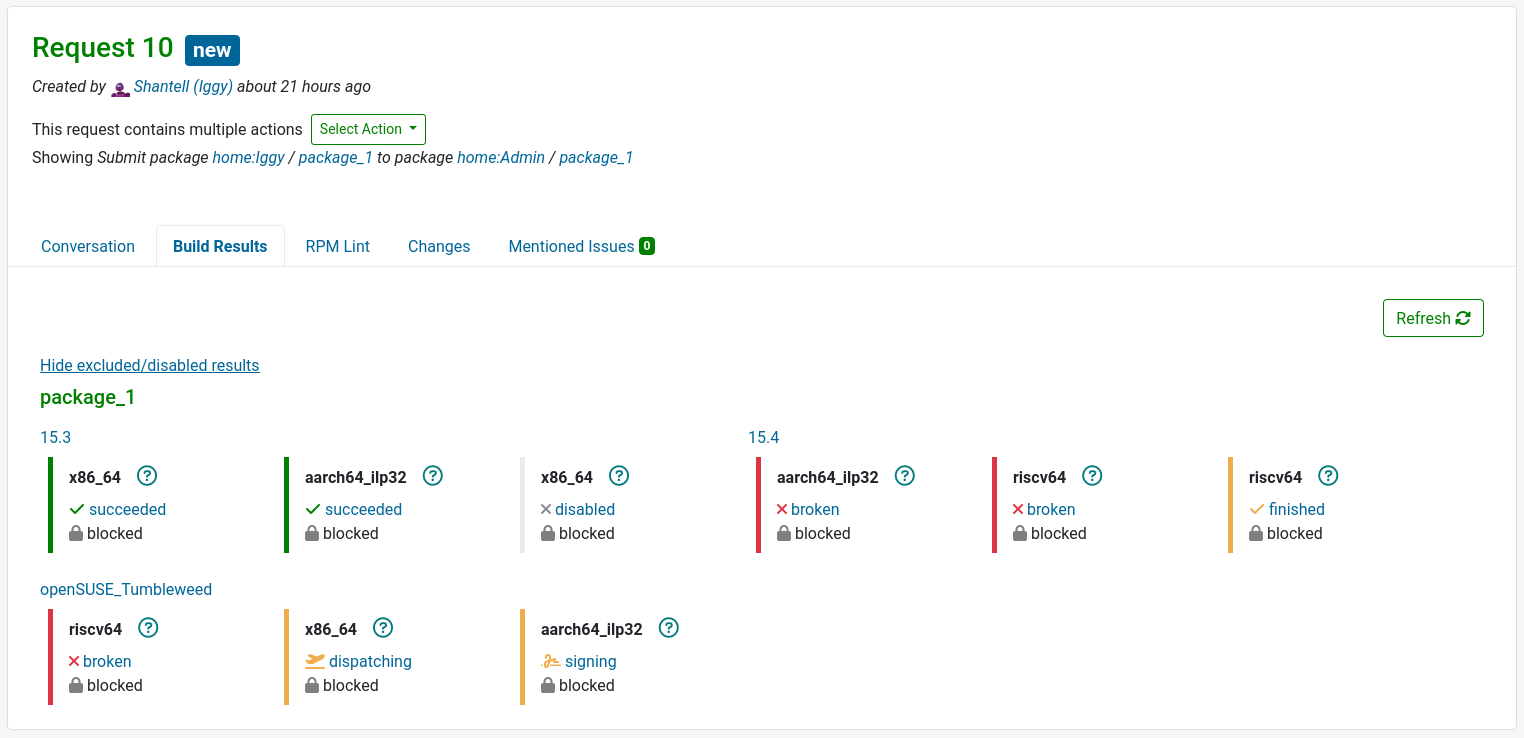1524x738 pixels.
Task: Open the home:Admin project link
Action: pyautogui.click(x=501, y=157)
